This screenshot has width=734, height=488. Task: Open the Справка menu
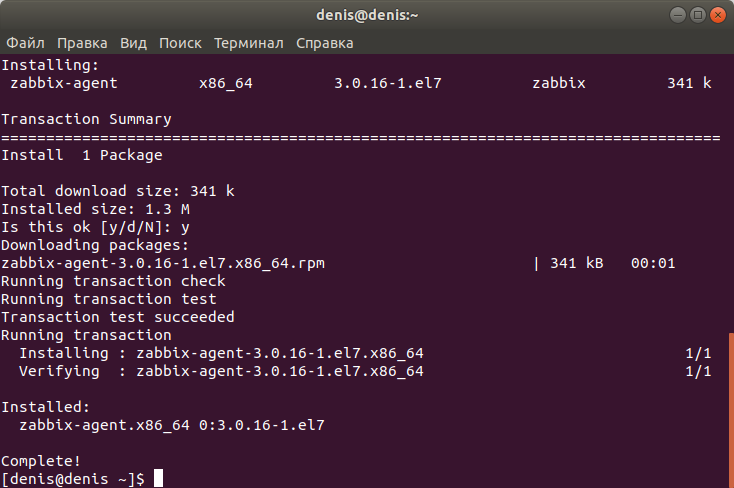324,43
